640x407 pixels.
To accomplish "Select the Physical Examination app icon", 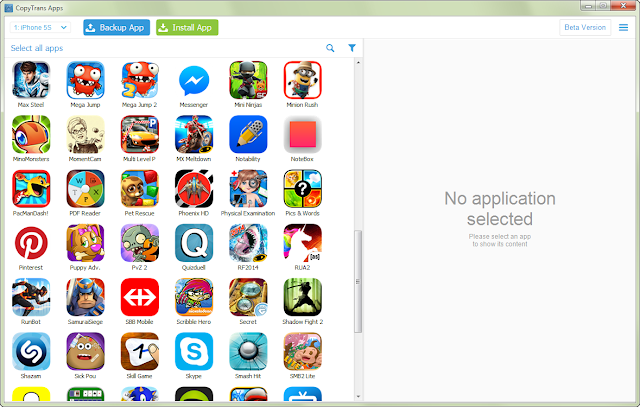I will [248, 189].
